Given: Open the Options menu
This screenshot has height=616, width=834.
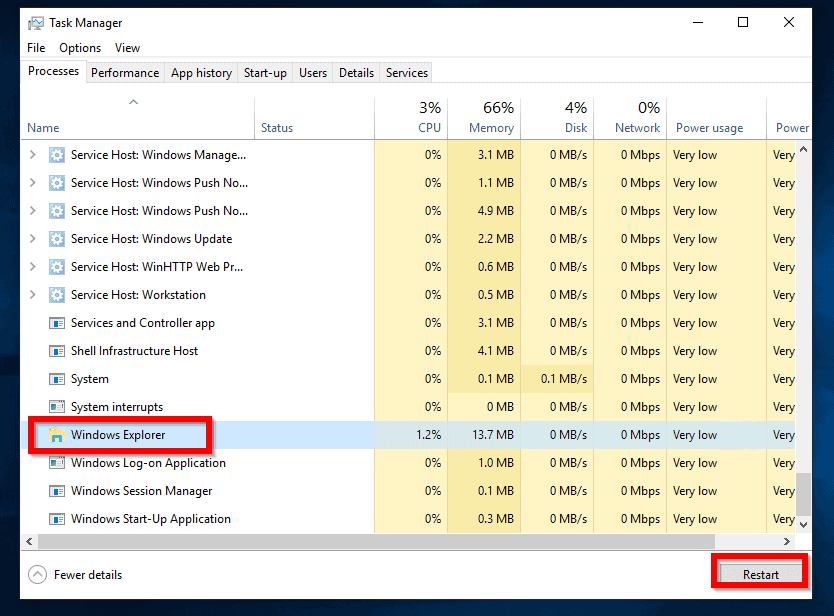Looking at the screenshot, I should [x=80, y=48].
